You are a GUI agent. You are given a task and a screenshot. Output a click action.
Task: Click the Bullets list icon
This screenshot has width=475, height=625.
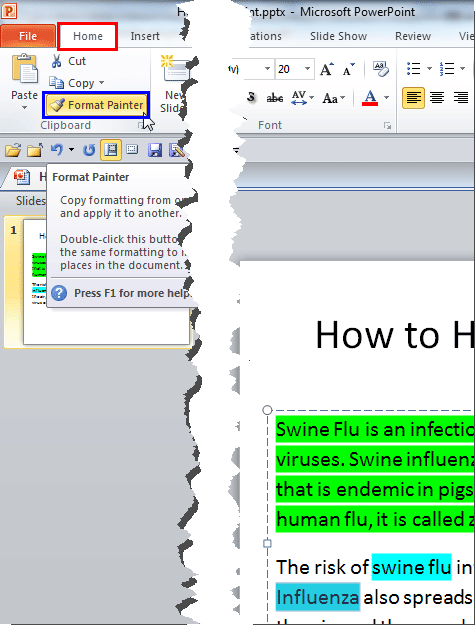tap(414, 69)
